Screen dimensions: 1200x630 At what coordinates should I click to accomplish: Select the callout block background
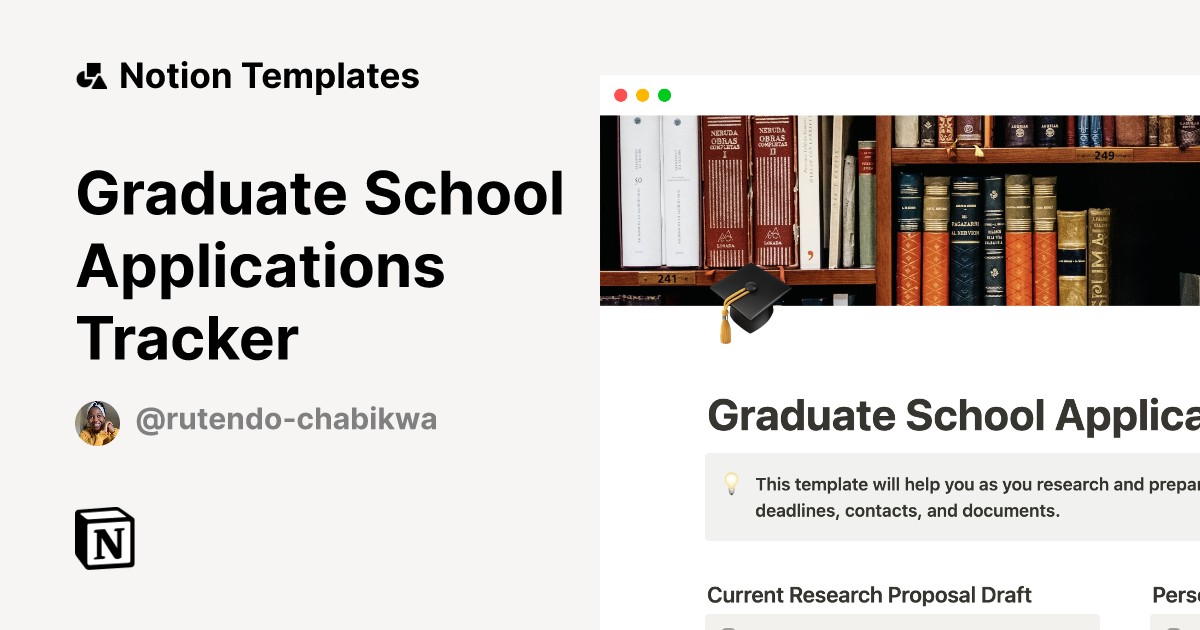click(950, 497)
